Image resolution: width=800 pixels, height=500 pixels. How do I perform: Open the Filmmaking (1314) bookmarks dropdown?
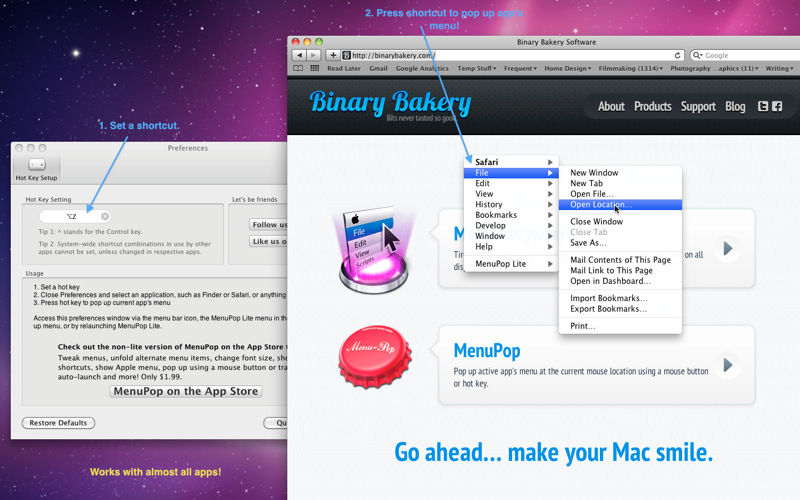631,68
